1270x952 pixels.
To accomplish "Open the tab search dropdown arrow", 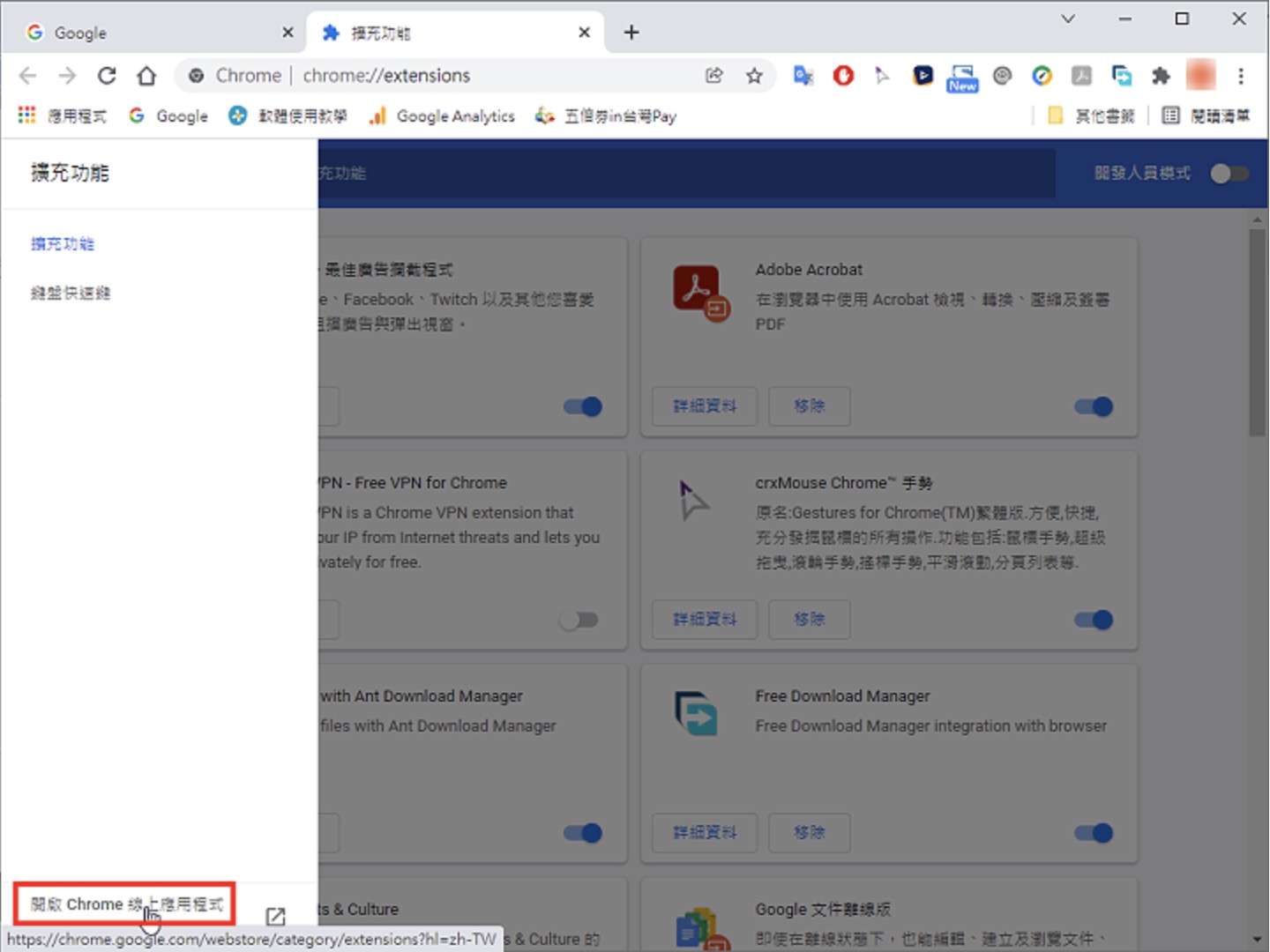I will (x=1068, y=19).
